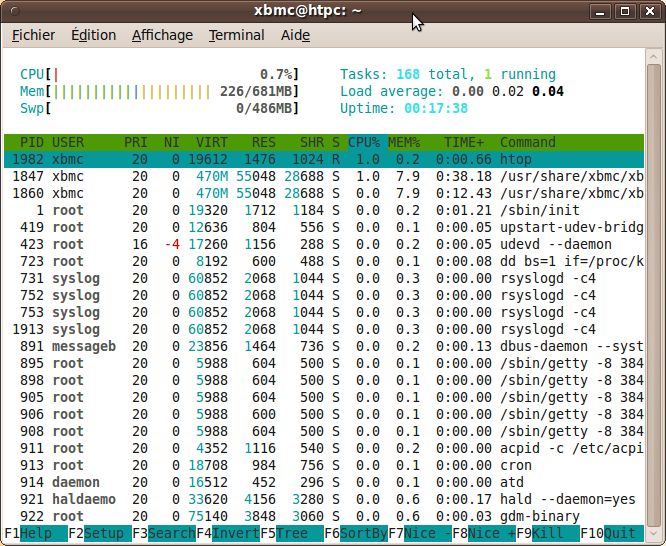Screen dimensions: 666x546
Task: Click the F8 Nice + button
Action: coord(484,533)
